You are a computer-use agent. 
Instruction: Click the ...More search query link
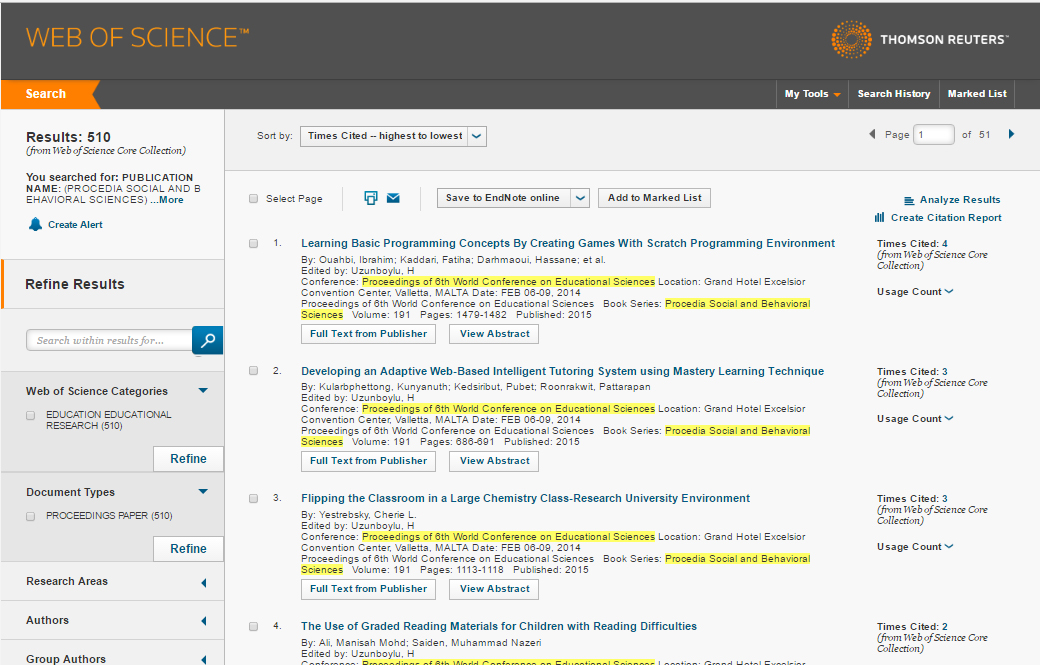pyautogui.click(x=166, y=200)
